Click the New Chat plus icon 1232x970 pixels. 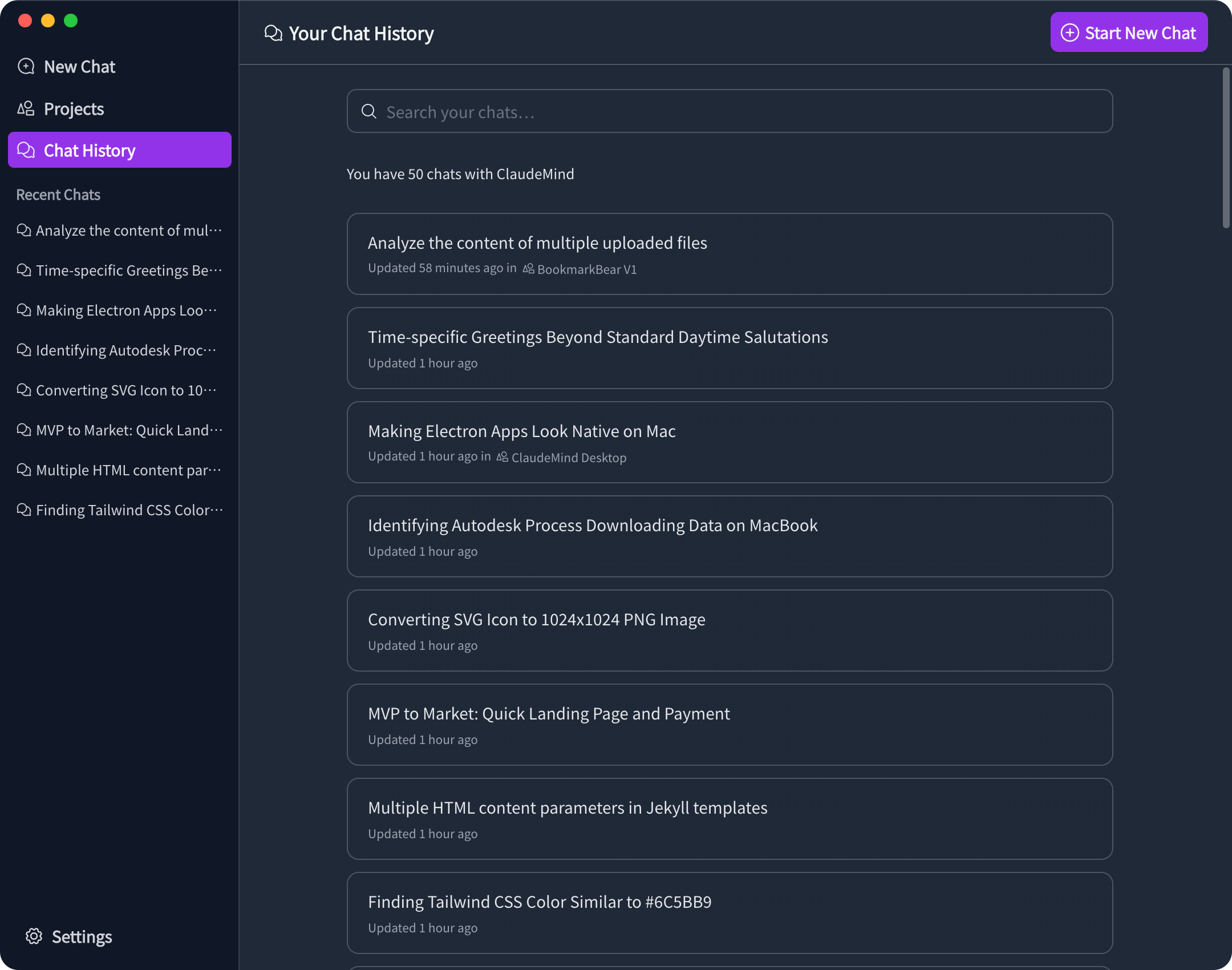tap(26, 66)
